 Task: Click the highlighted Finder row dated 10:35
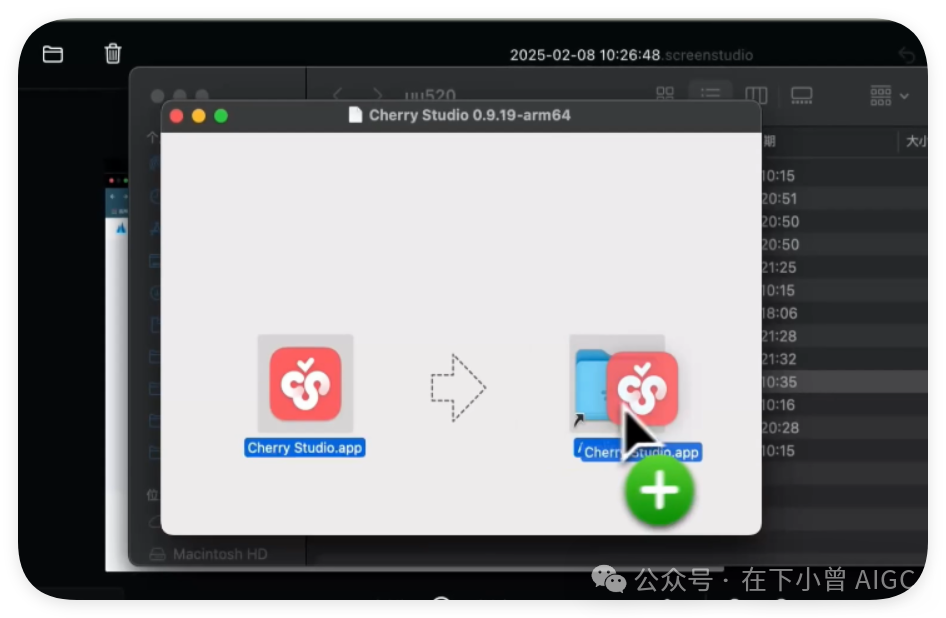845,382
